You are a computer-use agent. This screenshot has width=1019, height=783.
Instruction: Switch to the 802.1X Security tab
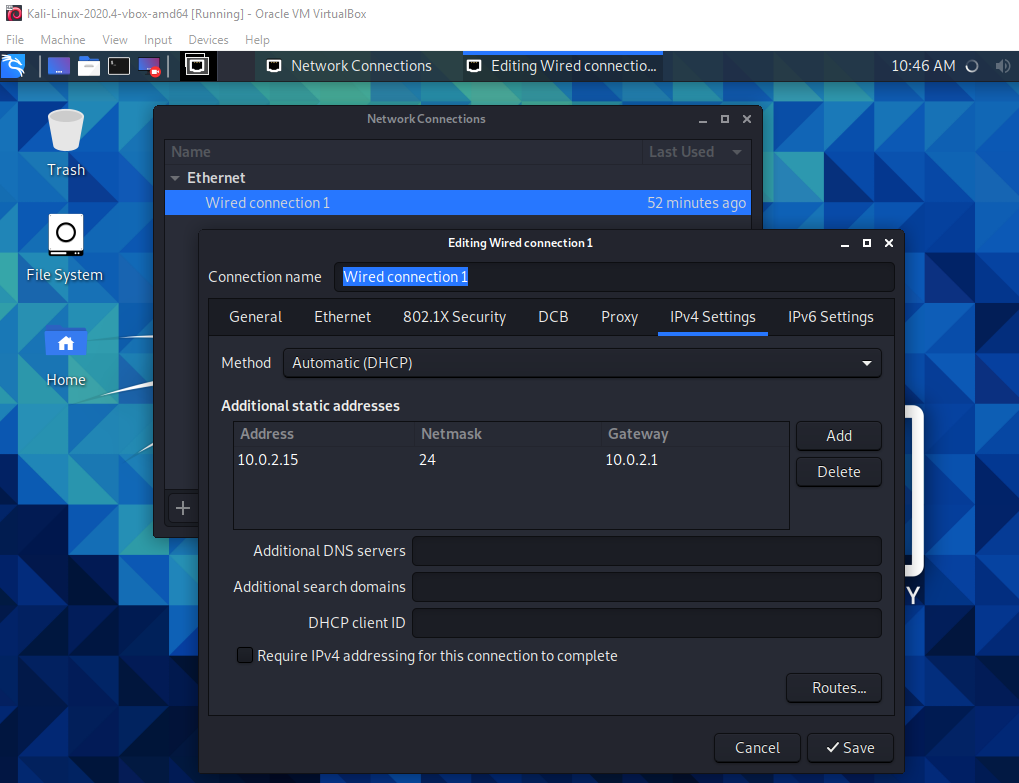point(454,317)
